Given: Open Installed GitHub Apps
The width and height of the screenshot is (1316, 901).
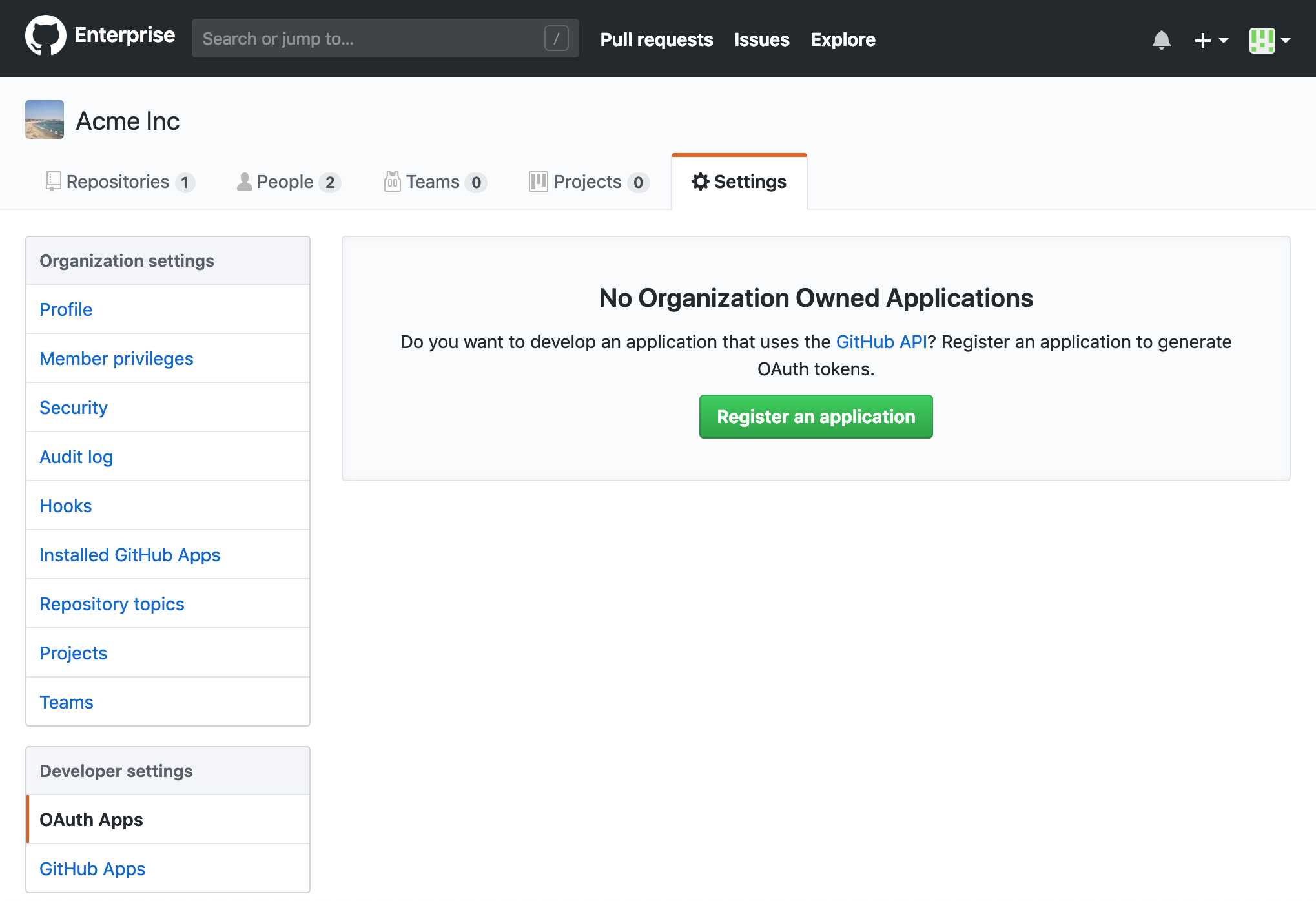Looking at the screenshot, I should [x=130, y=555].
